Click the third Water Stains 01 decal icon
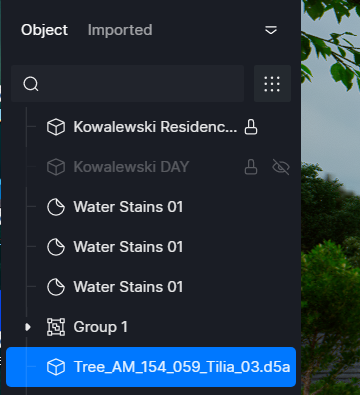 pos(56,287)
